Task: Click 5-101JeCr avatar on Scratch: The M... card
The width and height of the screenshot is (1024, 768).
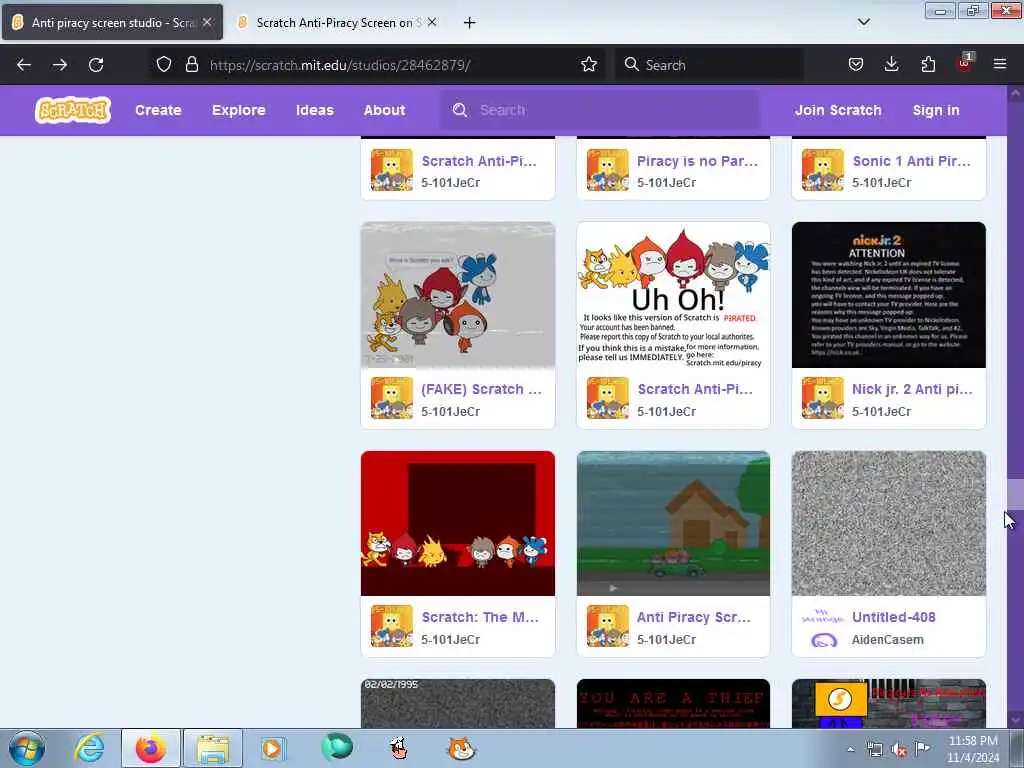Action: (392, 626)
